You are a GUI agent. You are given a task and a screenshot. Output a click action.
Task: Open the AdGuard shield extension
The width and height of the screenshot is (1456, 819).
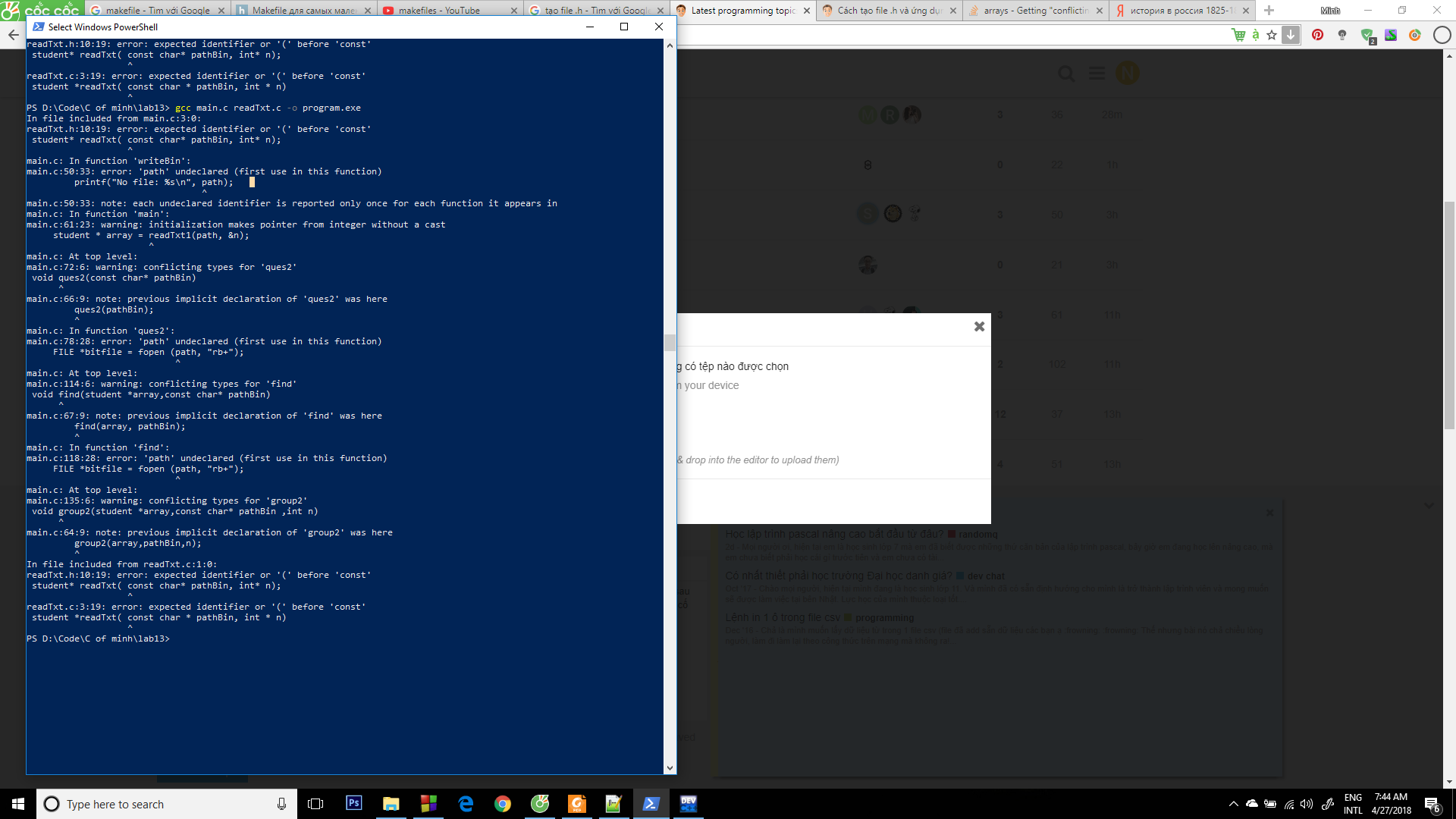point(1367,35)
